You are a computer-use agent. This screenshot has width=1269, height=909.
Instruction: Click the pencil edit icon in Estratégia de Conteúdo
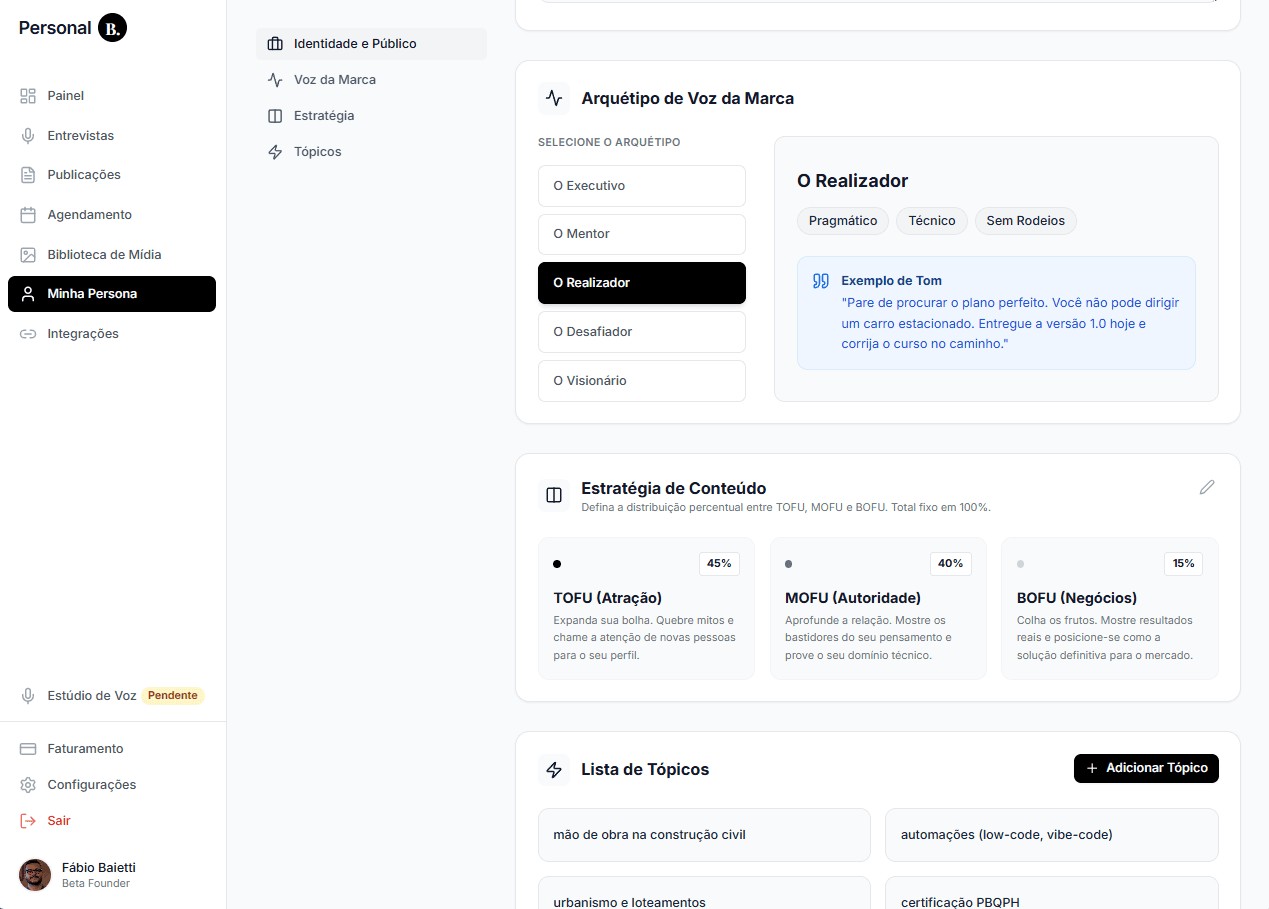[x=1207, y=487]
